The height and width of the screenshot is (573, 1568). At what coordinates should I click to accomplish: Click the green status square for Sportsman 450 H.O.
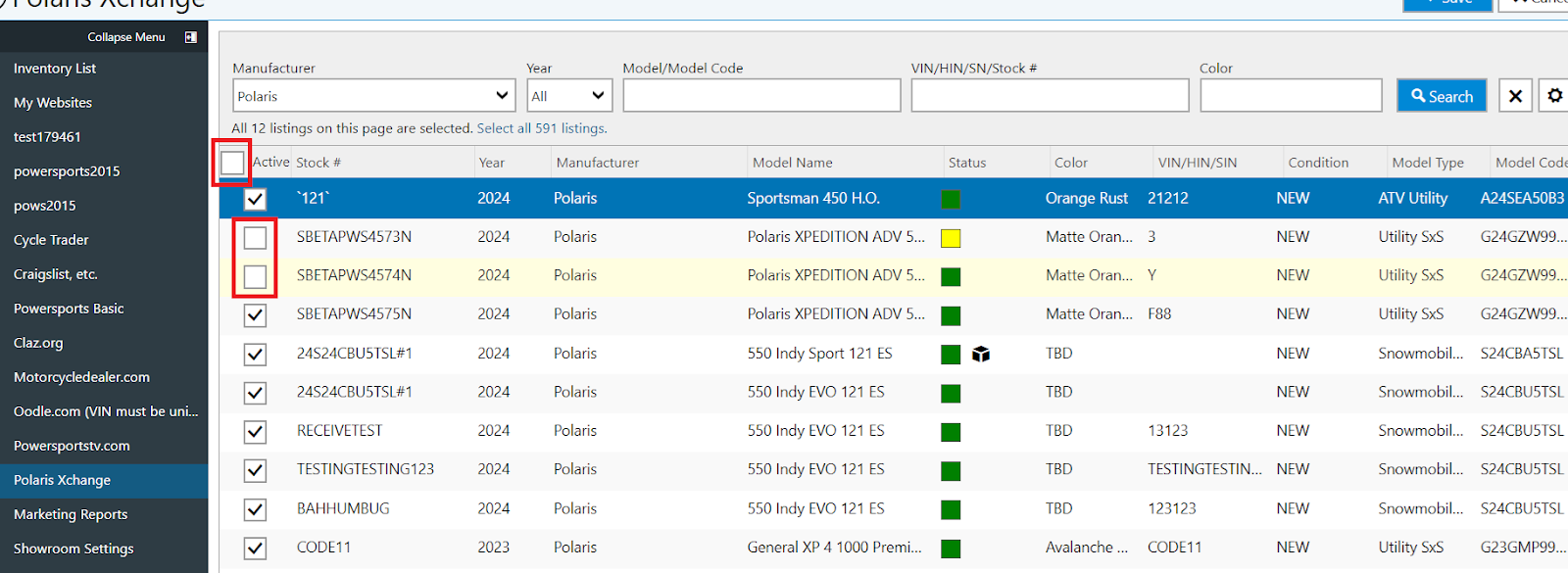(951, 199)
